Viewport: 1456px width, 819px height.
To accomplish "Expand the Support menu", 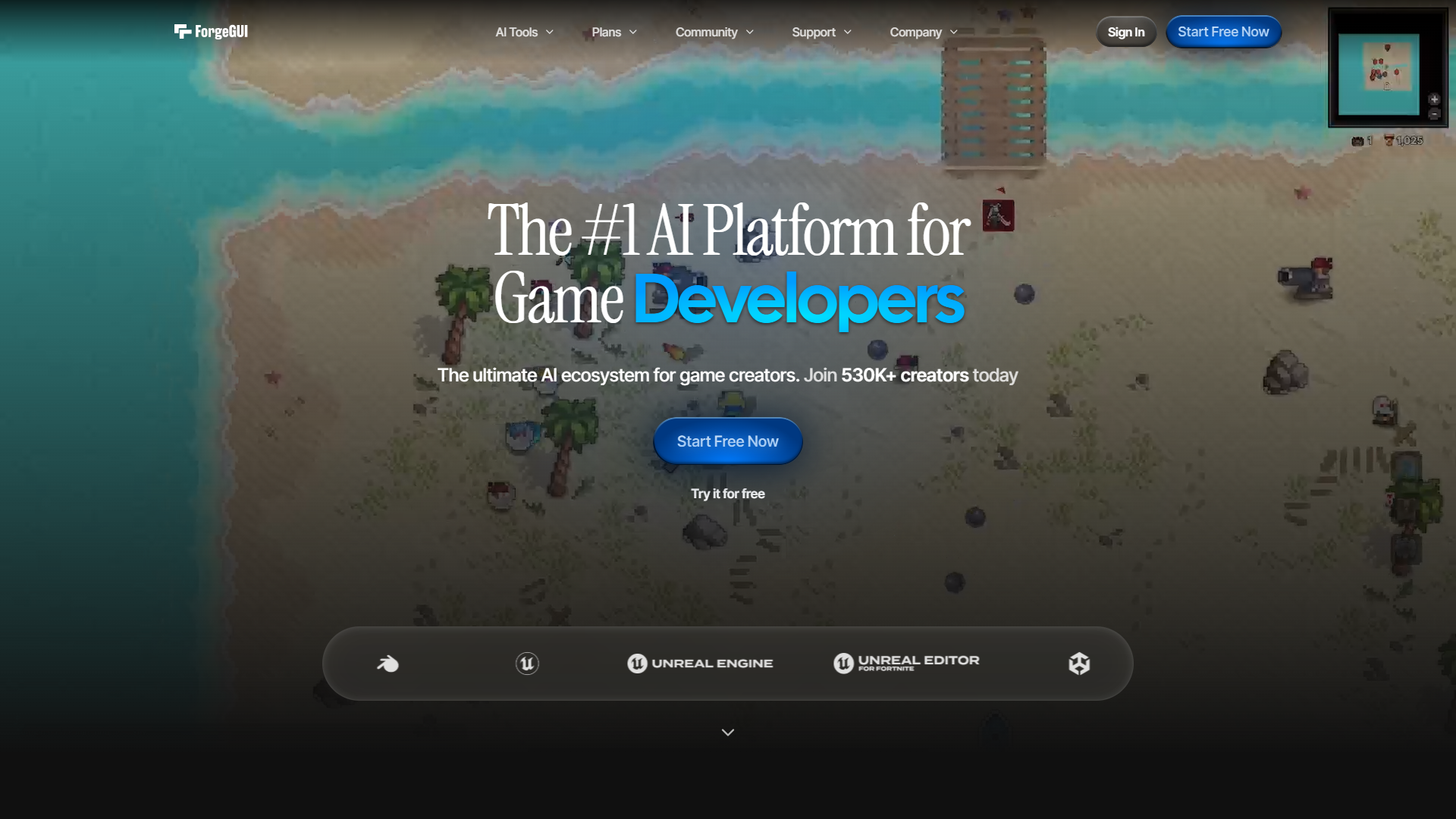I will tap(821, 32).
